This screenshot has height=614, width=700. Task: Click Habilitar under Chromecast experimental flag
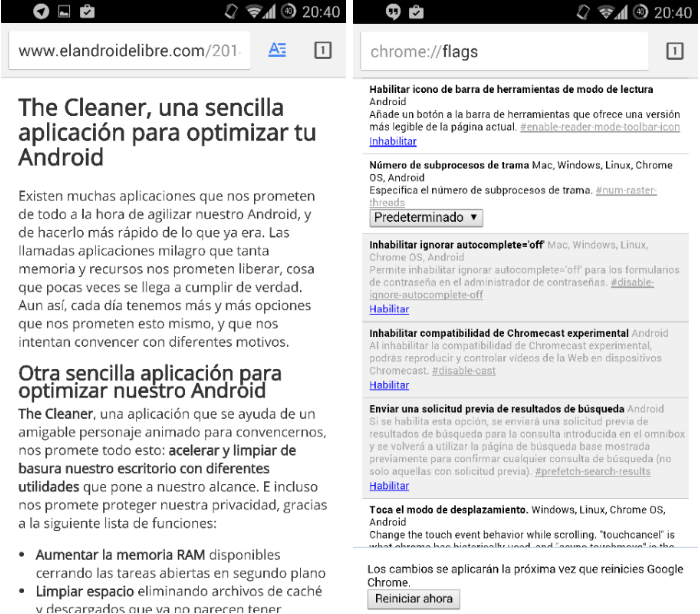pos(389,385)
